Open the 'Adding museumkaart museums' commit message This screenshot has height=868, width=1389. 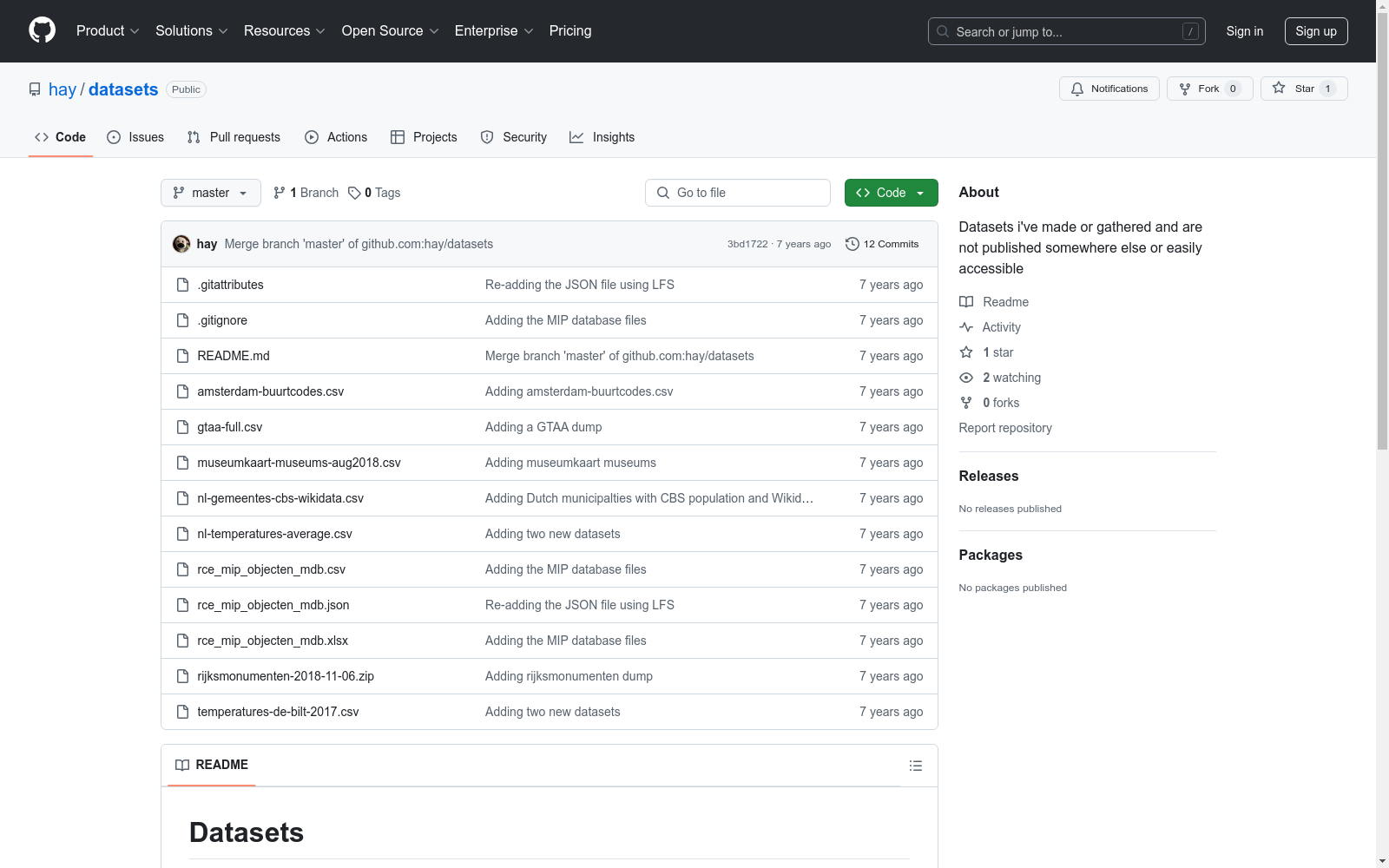(x=570, y=463)
